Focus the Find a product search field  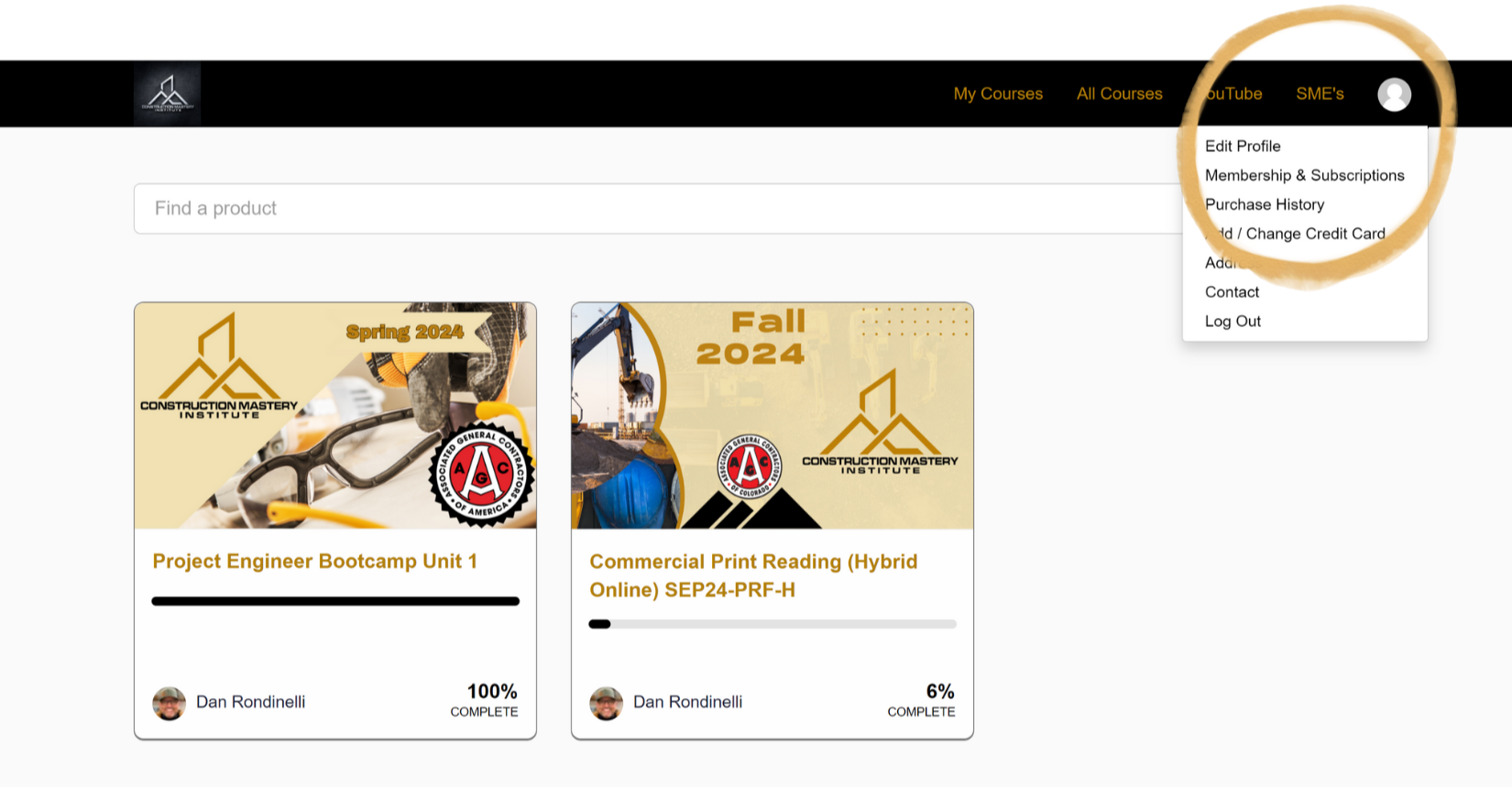coord(658,209)
